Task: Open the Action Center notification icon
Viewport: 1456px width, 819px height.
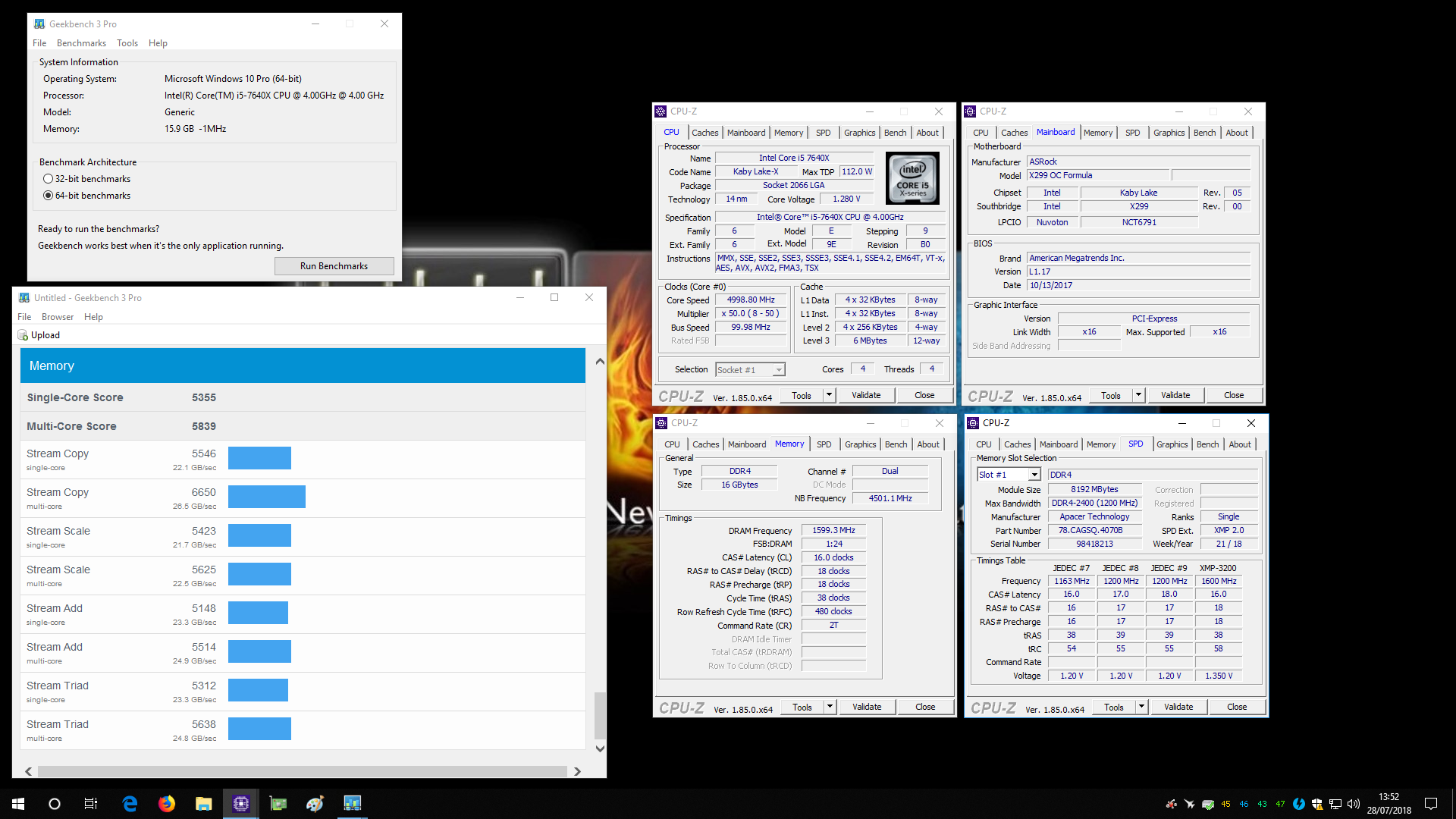Action: pos(1431,803)
